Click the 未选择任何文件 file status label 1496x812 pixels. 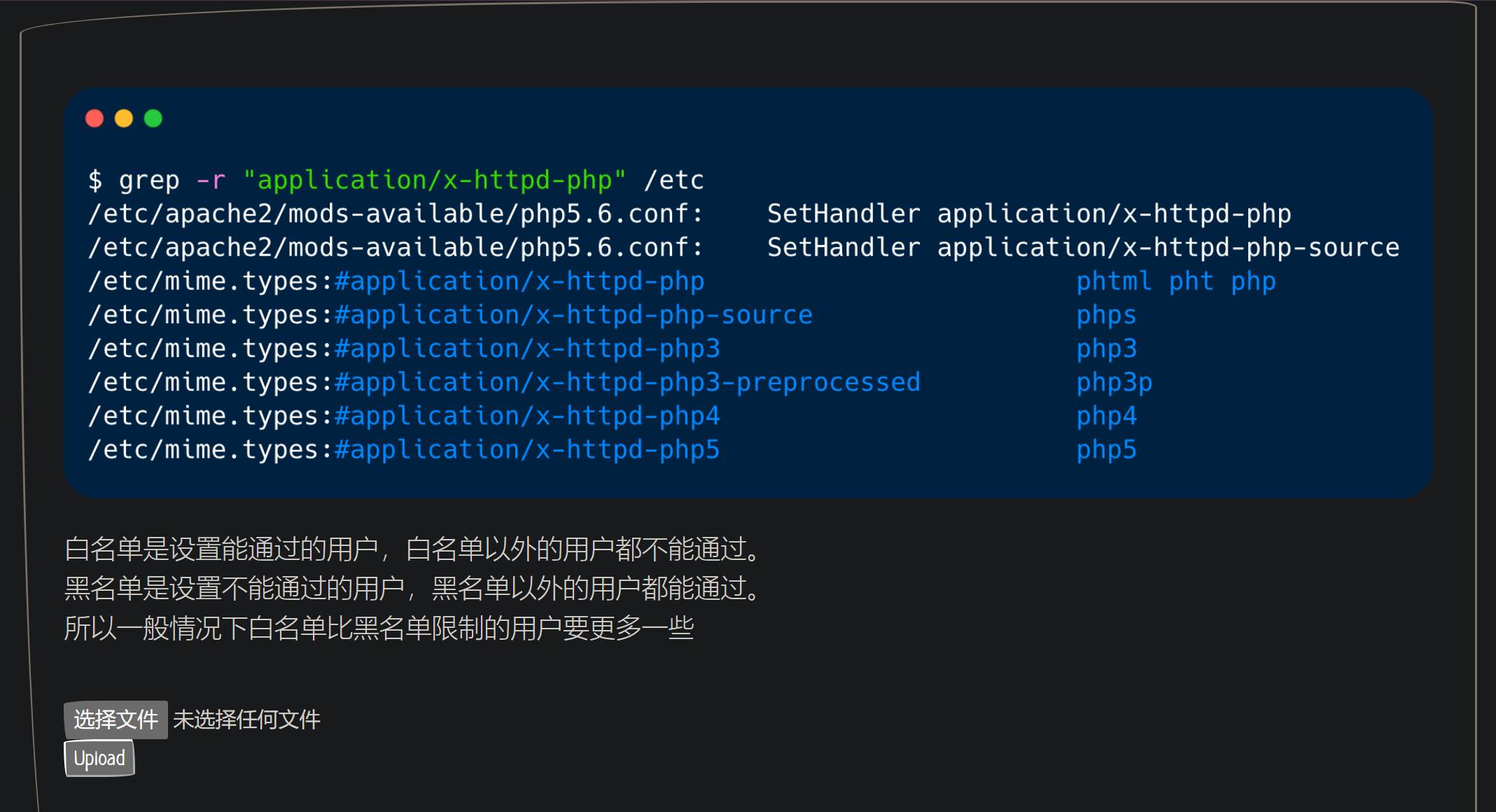click(246, 720)
